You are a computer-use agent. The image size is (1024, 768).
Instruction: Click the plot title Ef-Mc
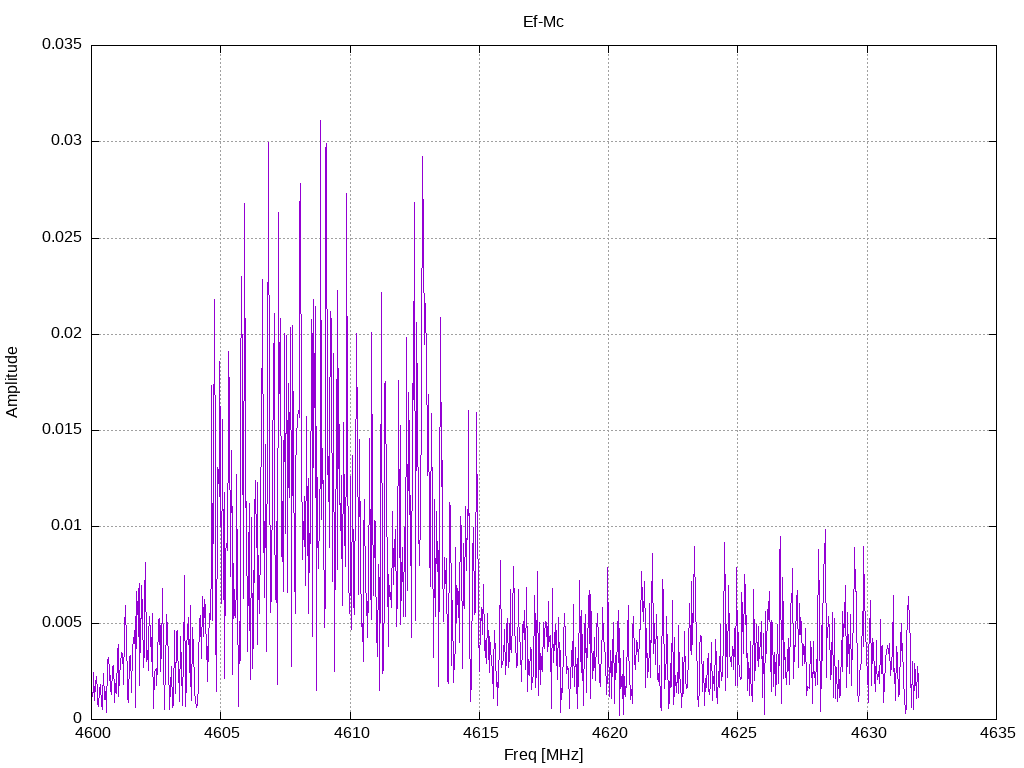coord(543,22)
